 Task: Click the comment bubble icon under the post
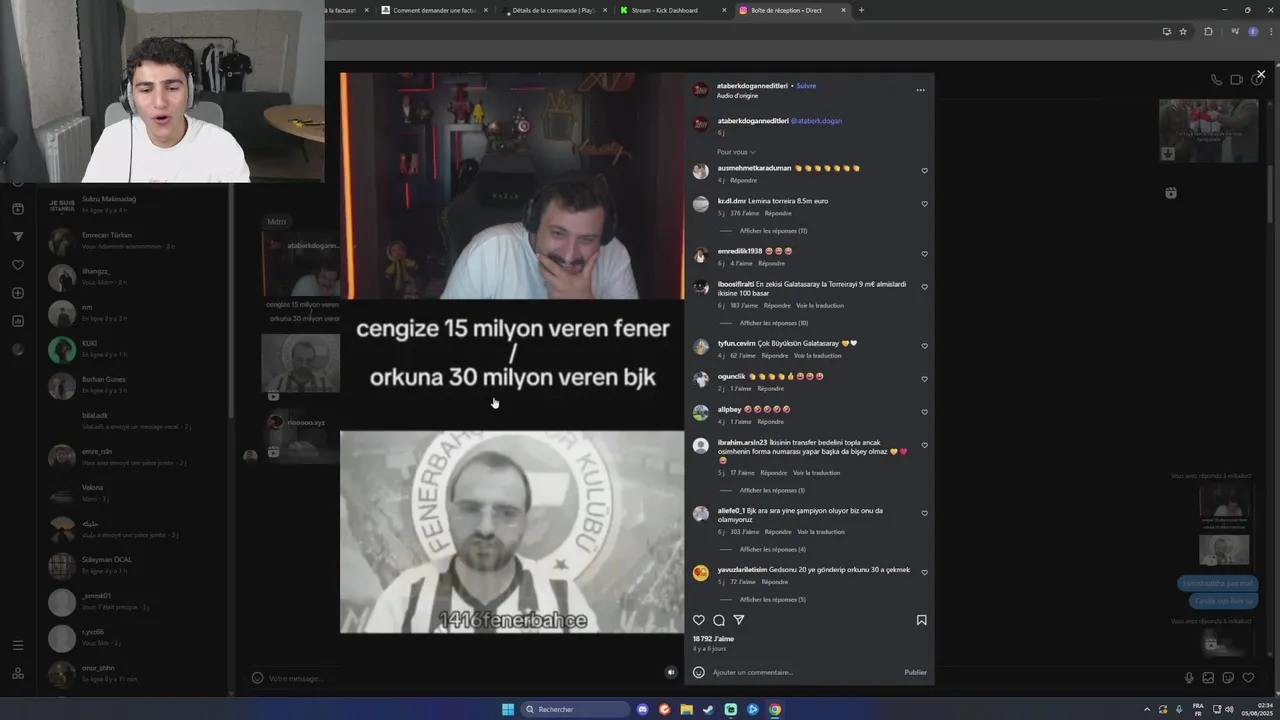tap(719, 620)
